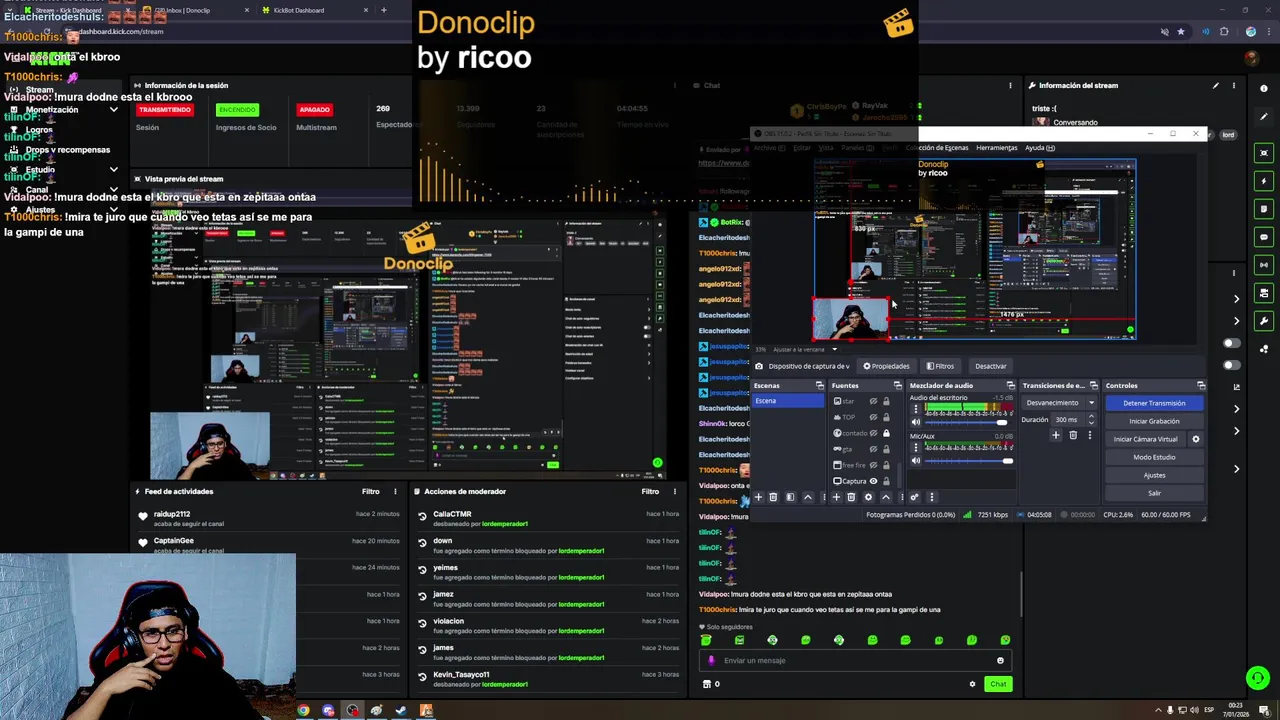The height and width of the screenshot is (720, 1280).
Task: Open Filtro in Acciones de moderador
Action: pos(650,491)
